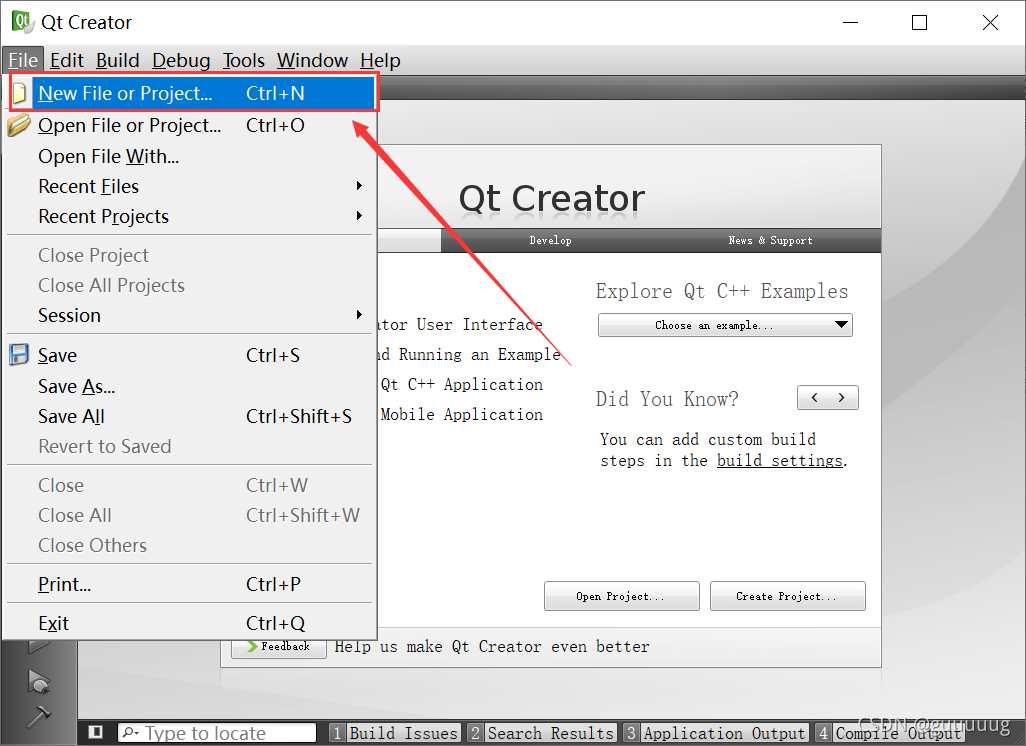Show the next Did You Know tip

[841, 397]
